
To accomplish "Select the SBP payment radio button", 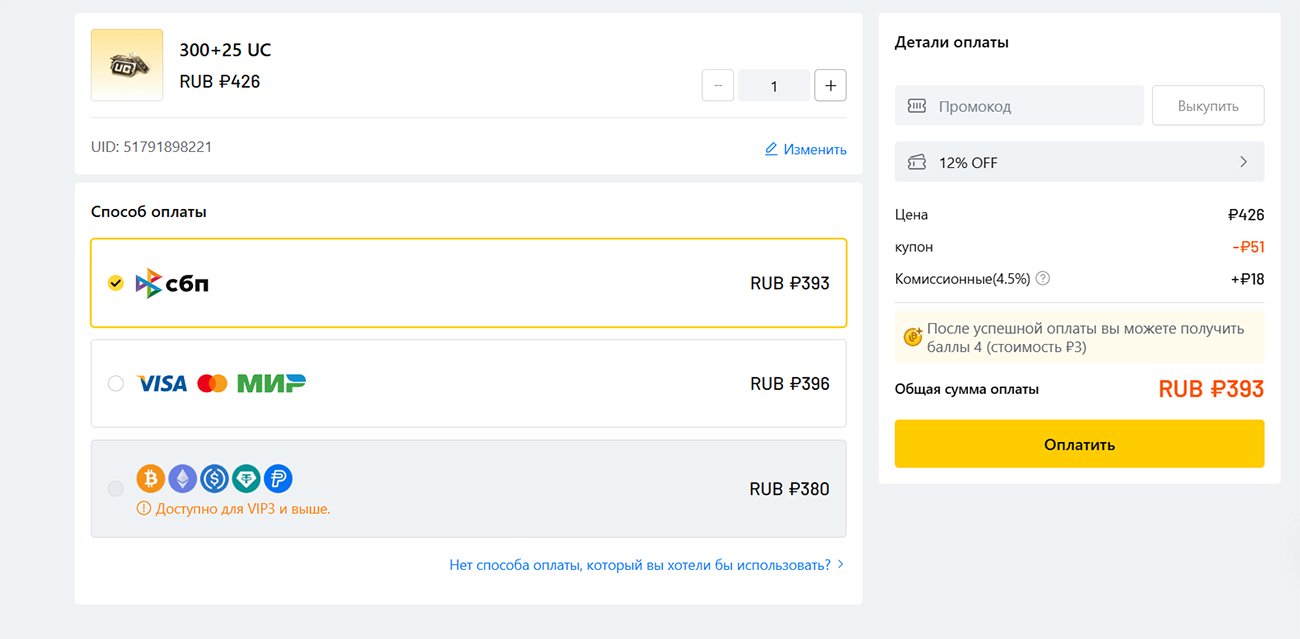I will [116, 284].
